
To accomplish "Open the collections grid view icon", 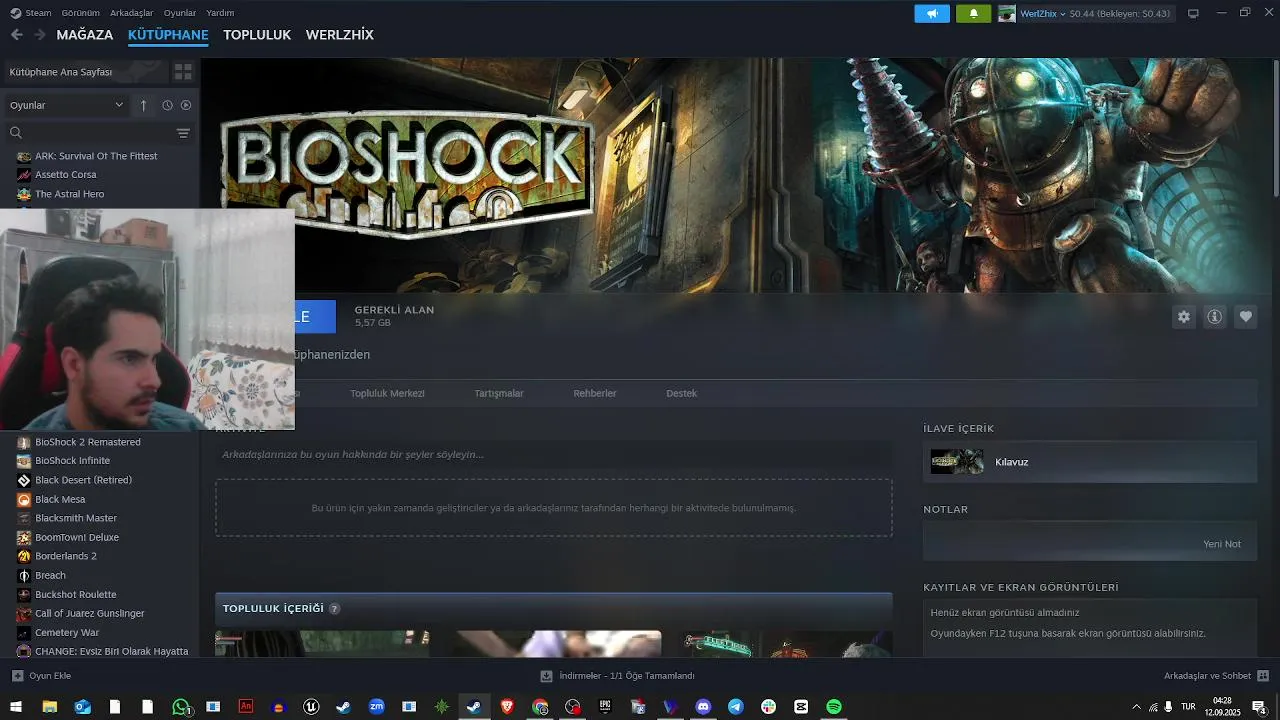I will pyautogui.click(x=183, y=72).
